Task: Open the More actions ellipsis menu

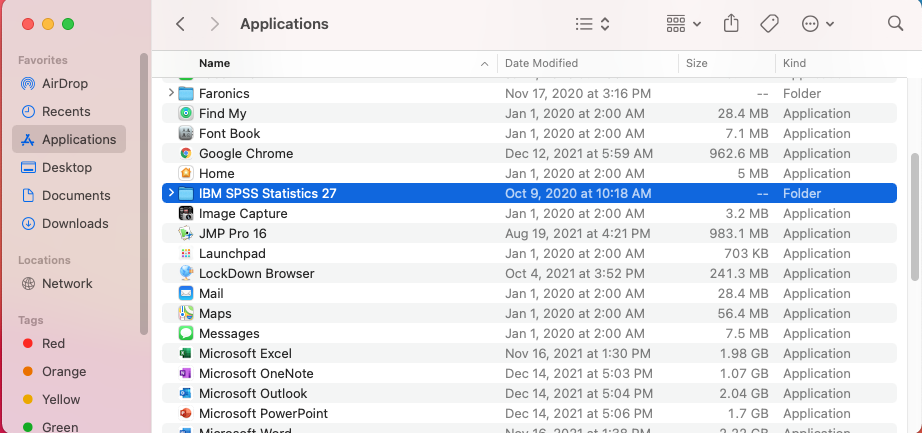Action: (x=818, y=23)
